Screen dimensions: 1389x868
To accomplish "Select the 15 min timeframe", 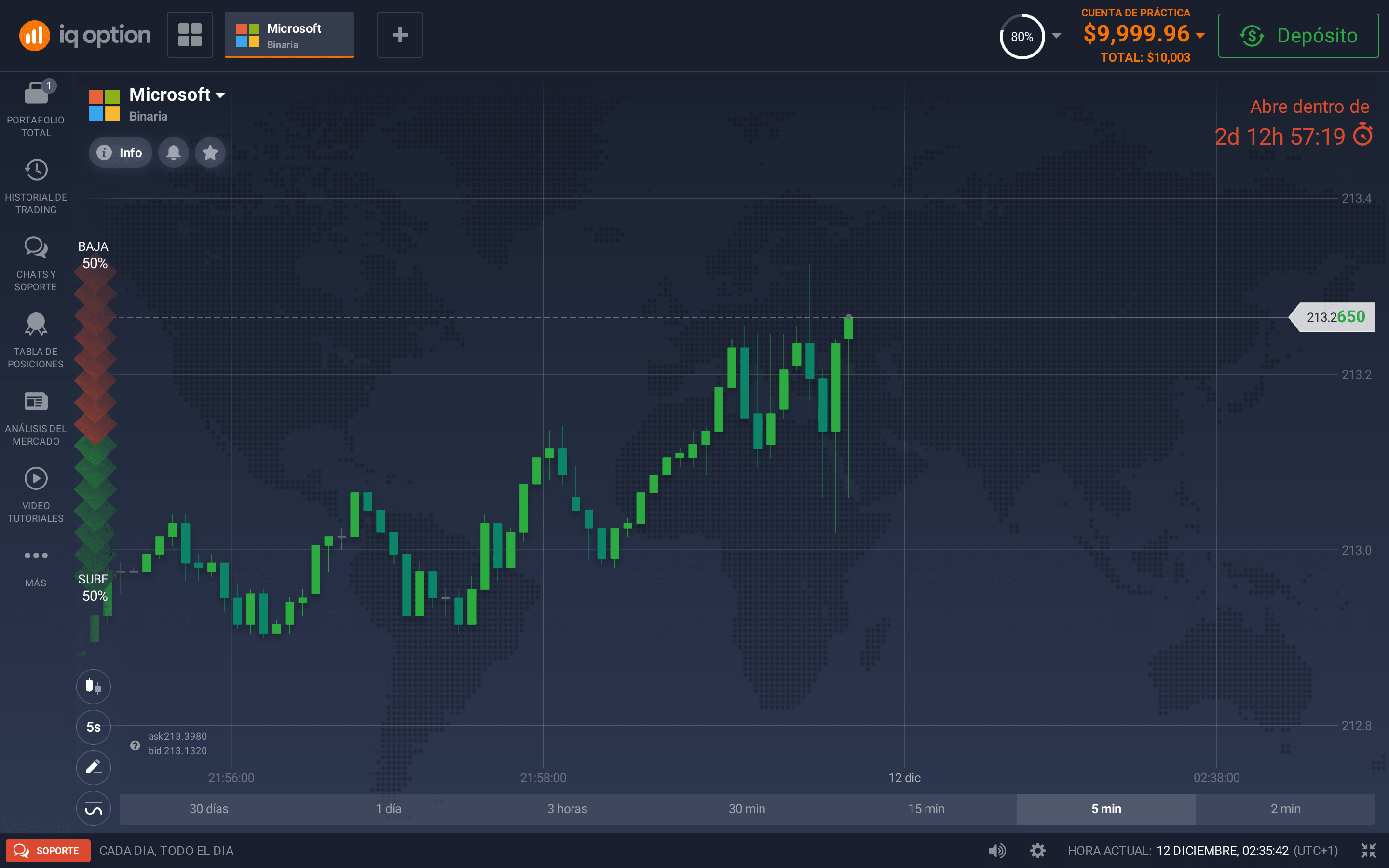I will [x=926, y=808].
